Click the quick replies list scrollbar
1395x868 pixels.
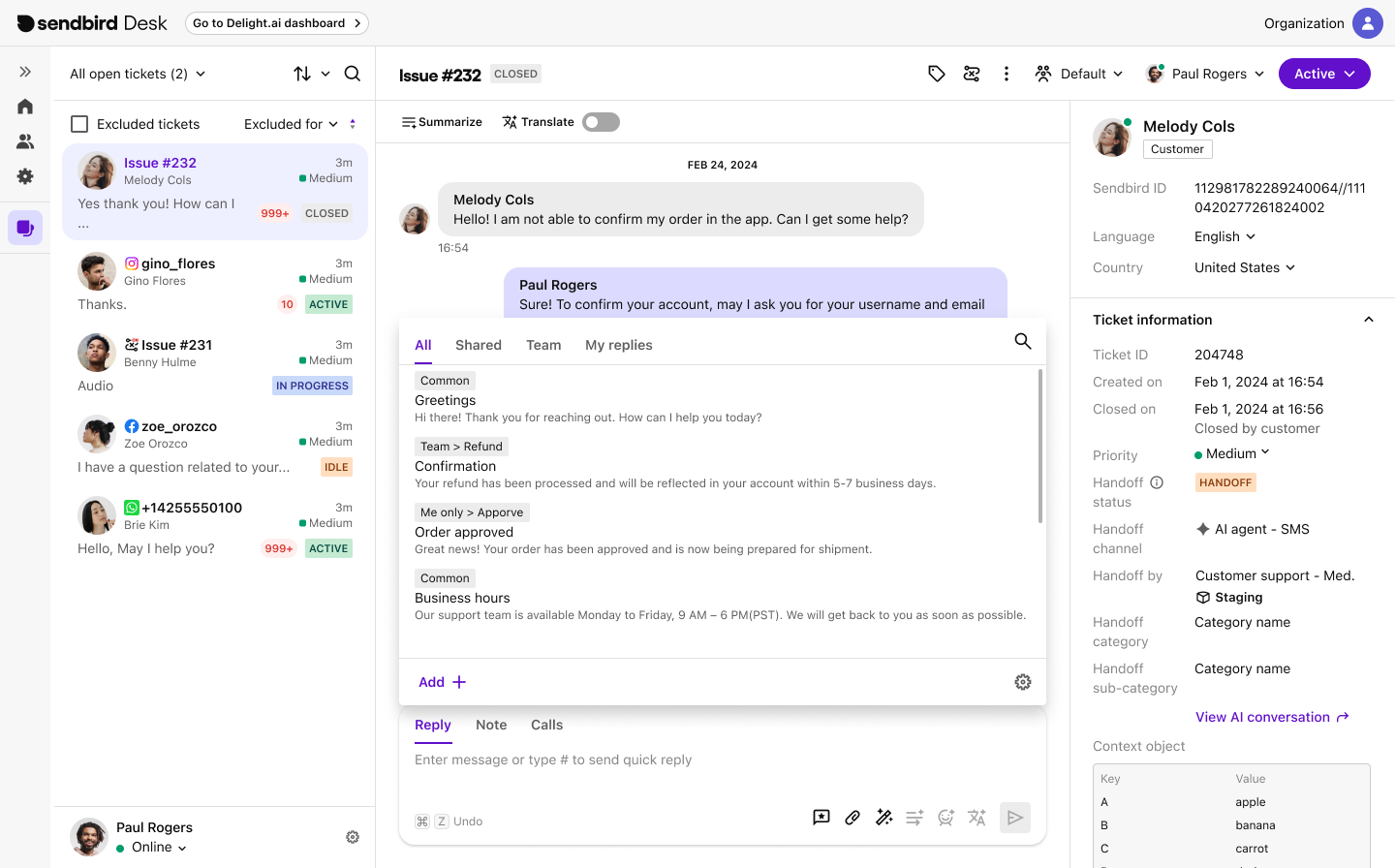coord(1040,446)
